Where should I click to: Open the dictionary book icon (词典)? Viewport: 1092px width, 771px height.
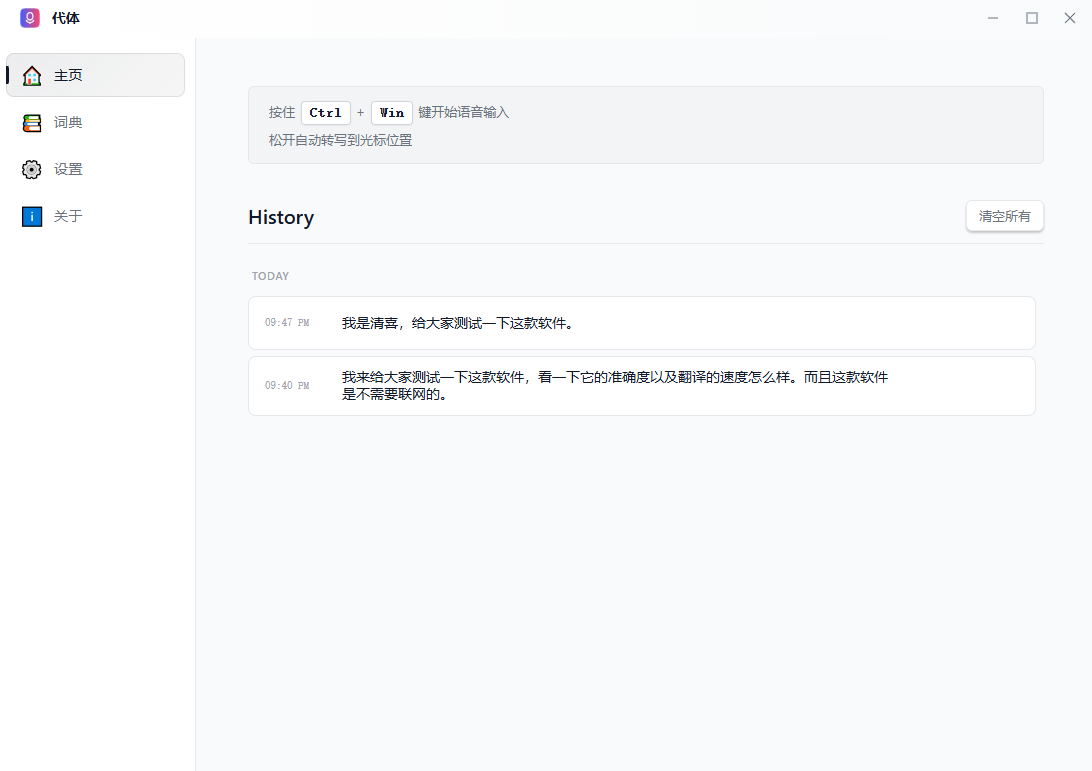[x=31, y=122]
